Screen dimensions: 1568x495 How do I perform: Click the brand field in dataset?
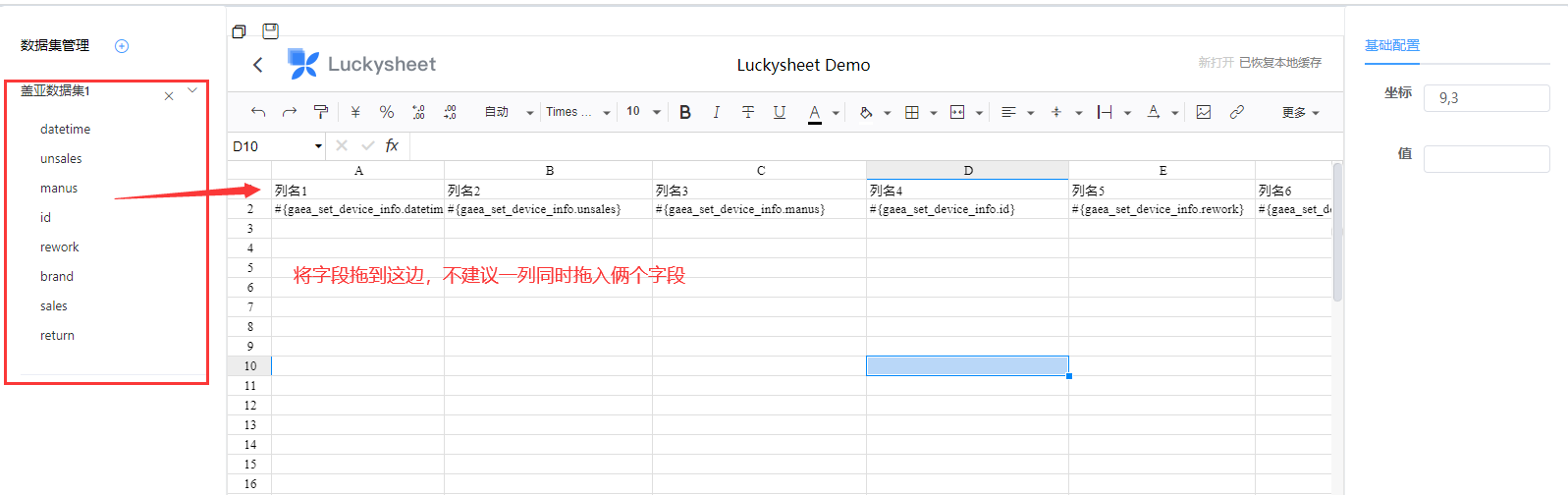click(57, 277)
